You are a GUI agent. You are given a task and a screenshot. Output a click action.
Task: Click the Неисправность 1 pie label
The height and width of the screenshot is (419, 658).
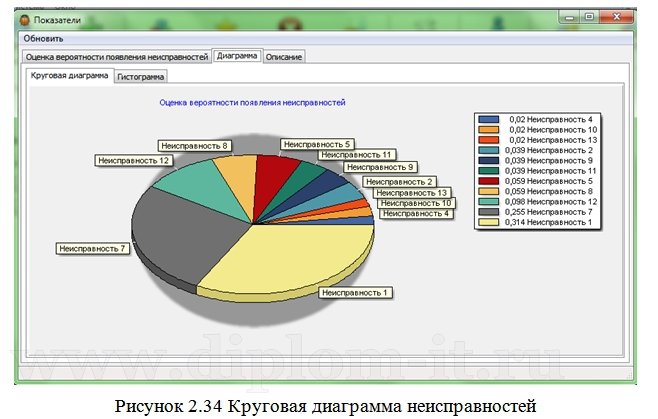(x=355, y=293)
